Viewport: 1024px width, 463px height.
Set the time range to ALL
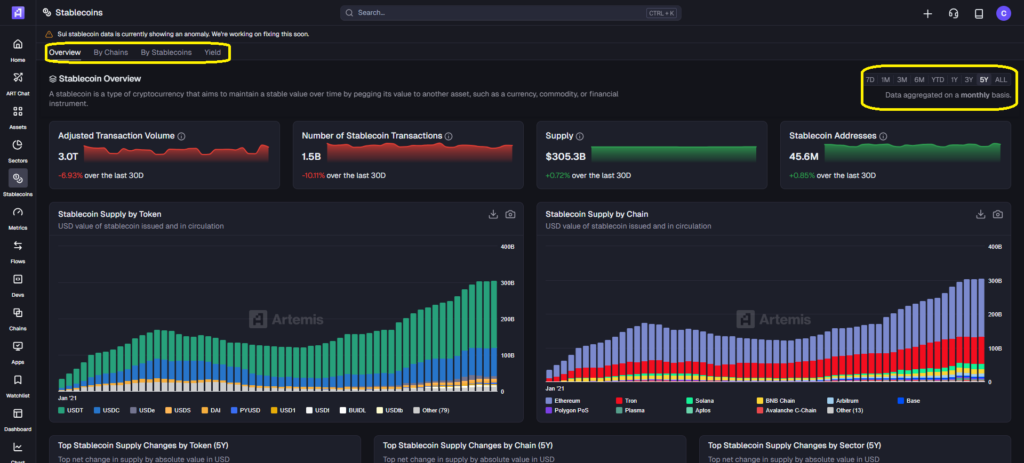point(1000,79)
